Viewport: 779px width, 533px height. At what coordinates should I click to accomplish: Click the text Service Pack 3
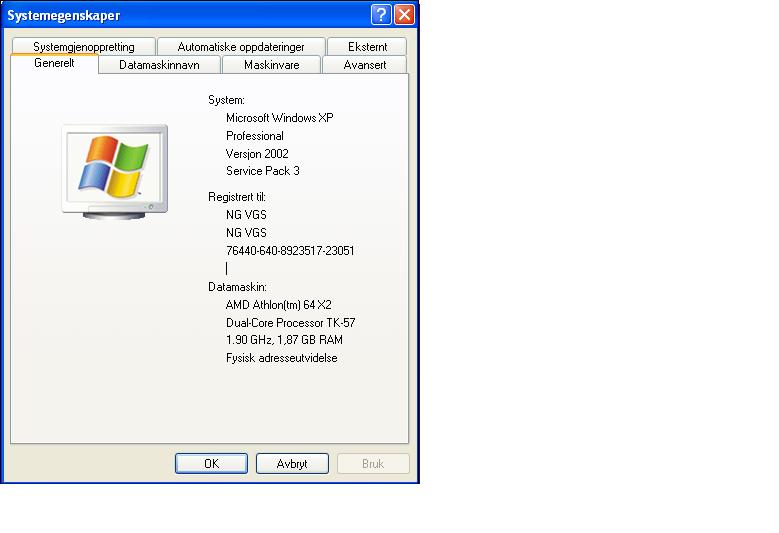(x=263, y=171)
